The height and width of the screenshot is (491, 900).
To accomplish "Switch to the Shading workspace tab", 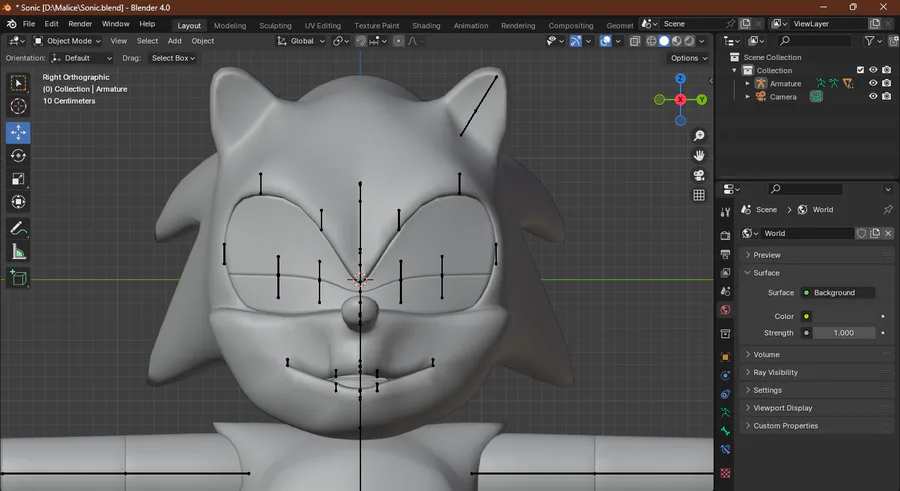I will coord(426,25).
